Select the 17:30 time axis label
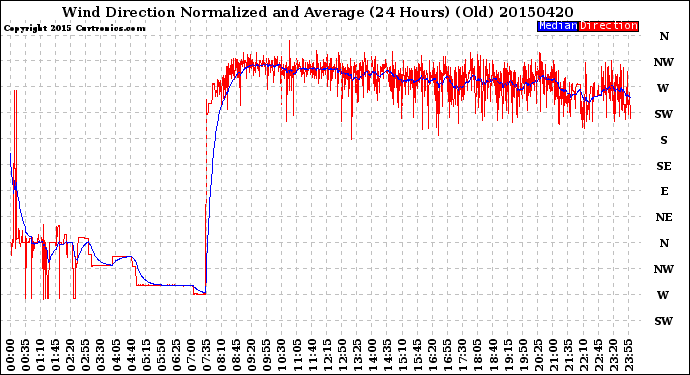Screen dimensions: 690x375 point(463,355)
